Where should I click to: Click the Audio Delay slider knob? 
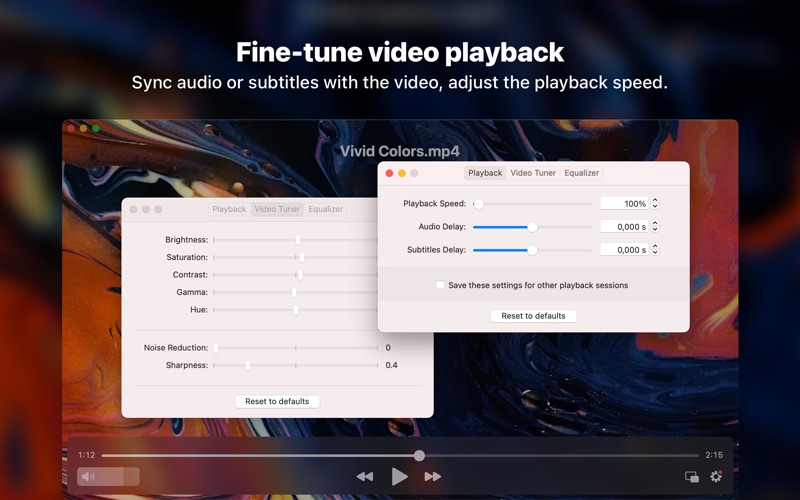[532, 227]
